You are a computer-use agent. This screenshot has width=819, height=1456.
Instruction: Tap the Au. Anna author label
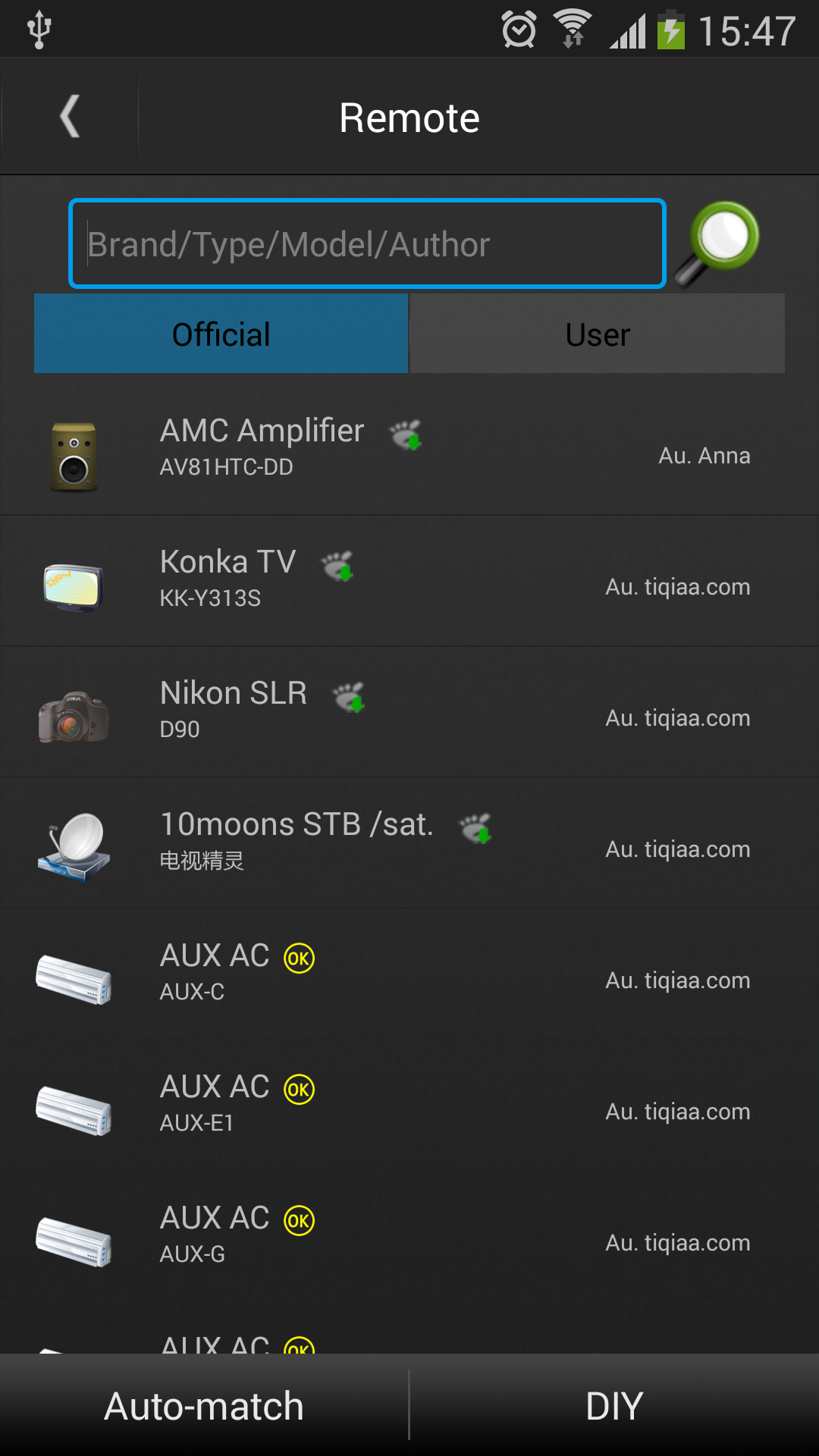(x=704, y=456)
